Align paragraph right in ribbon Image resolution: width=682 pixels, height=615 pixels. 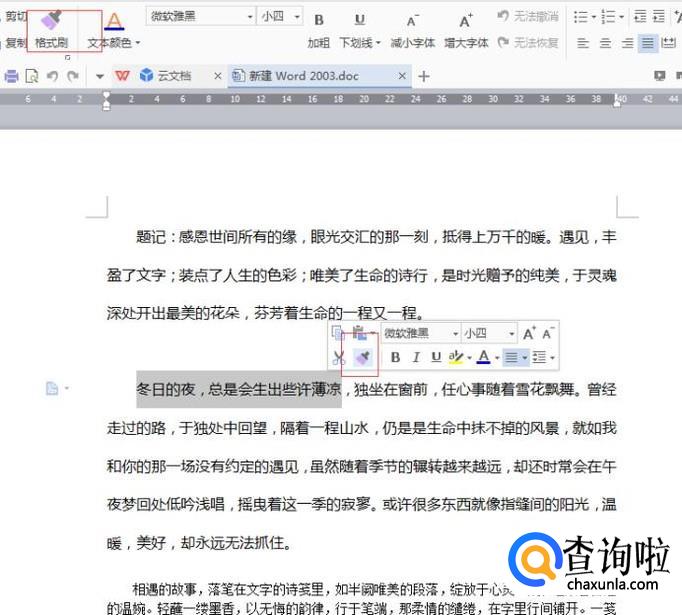(627, 43)
